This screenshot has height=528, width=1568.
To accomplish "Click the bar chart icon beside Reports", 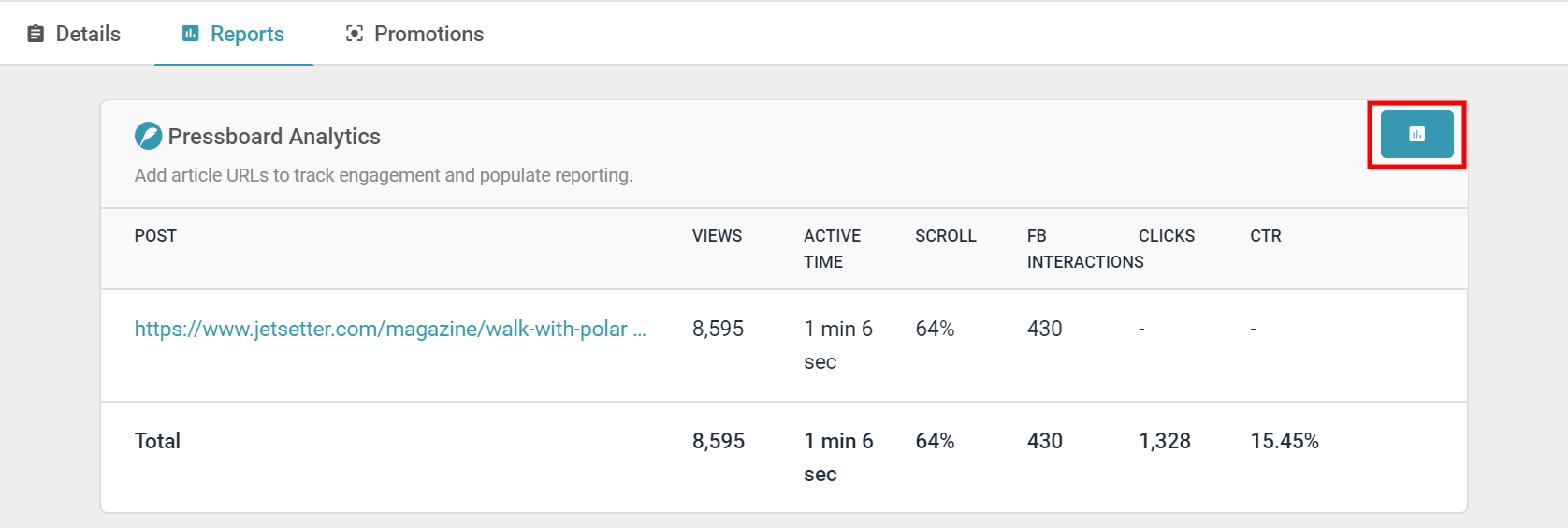I will 190,34.
